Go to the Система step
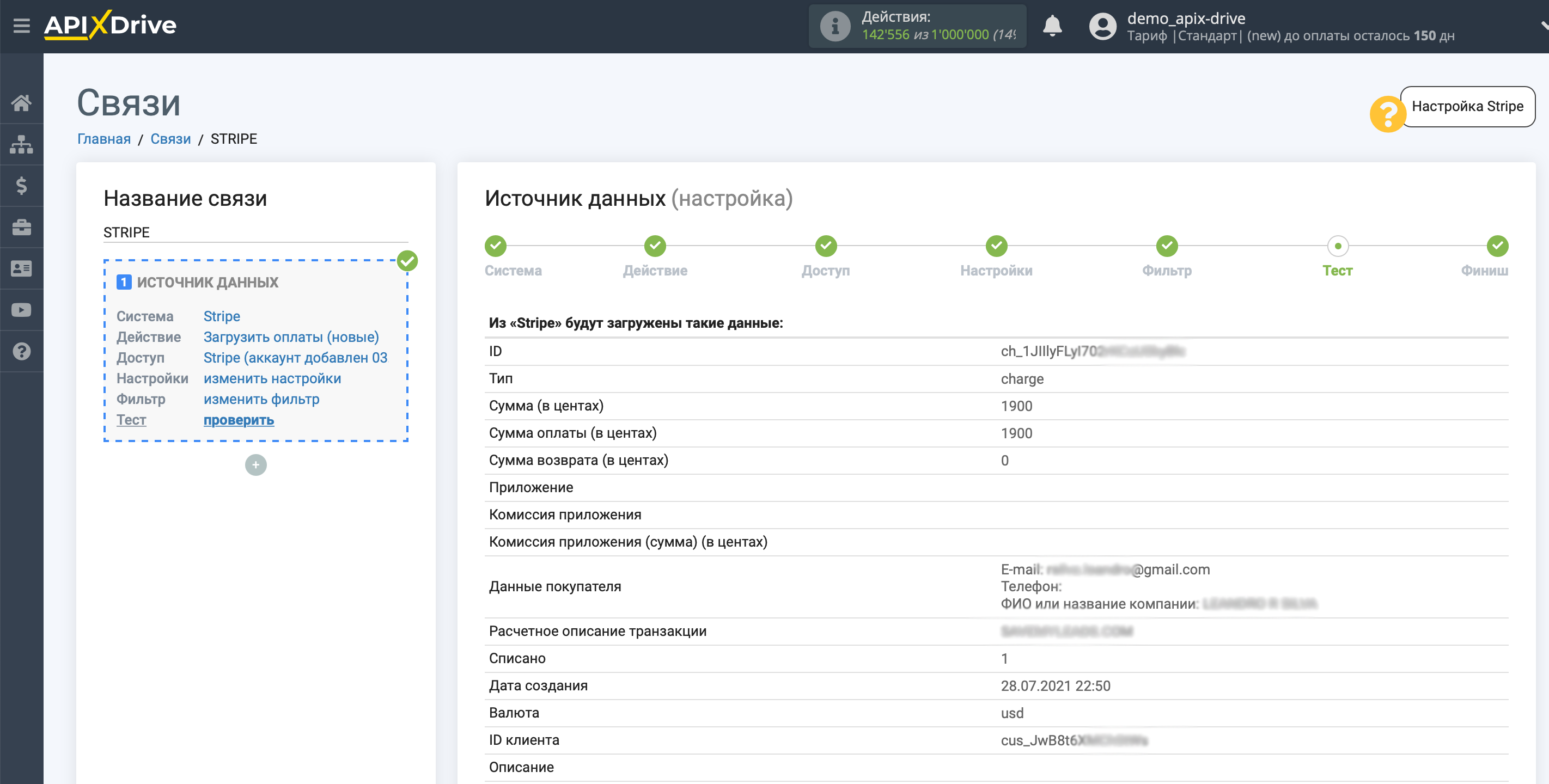 (x=496, y=246)
